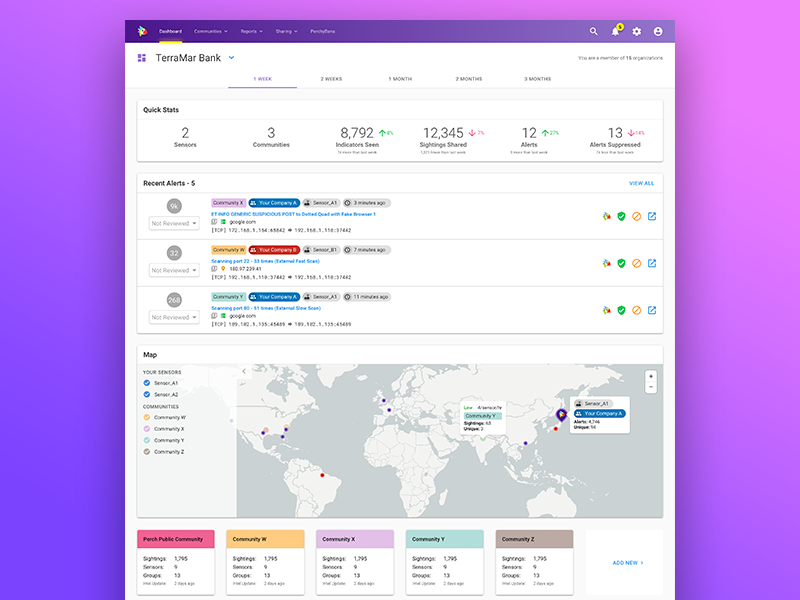Switch to 3 MONTHS time range tab
Viewport: 800px width, 600px height.
coord(538,79)
